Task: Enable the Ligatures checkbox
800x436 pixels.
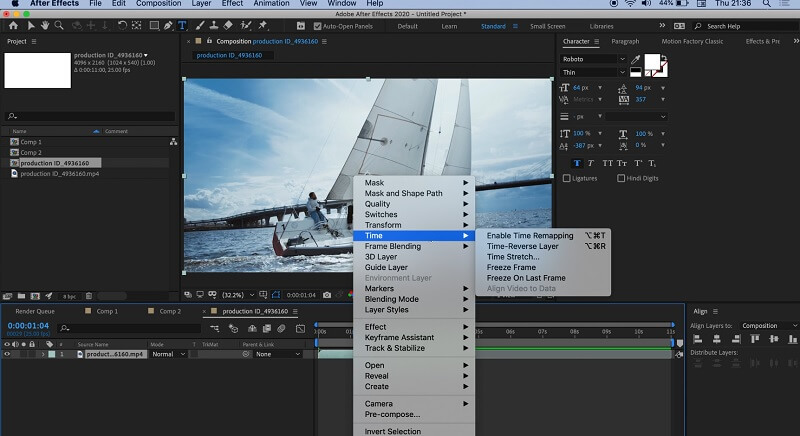Action: (x=567, y=178)
